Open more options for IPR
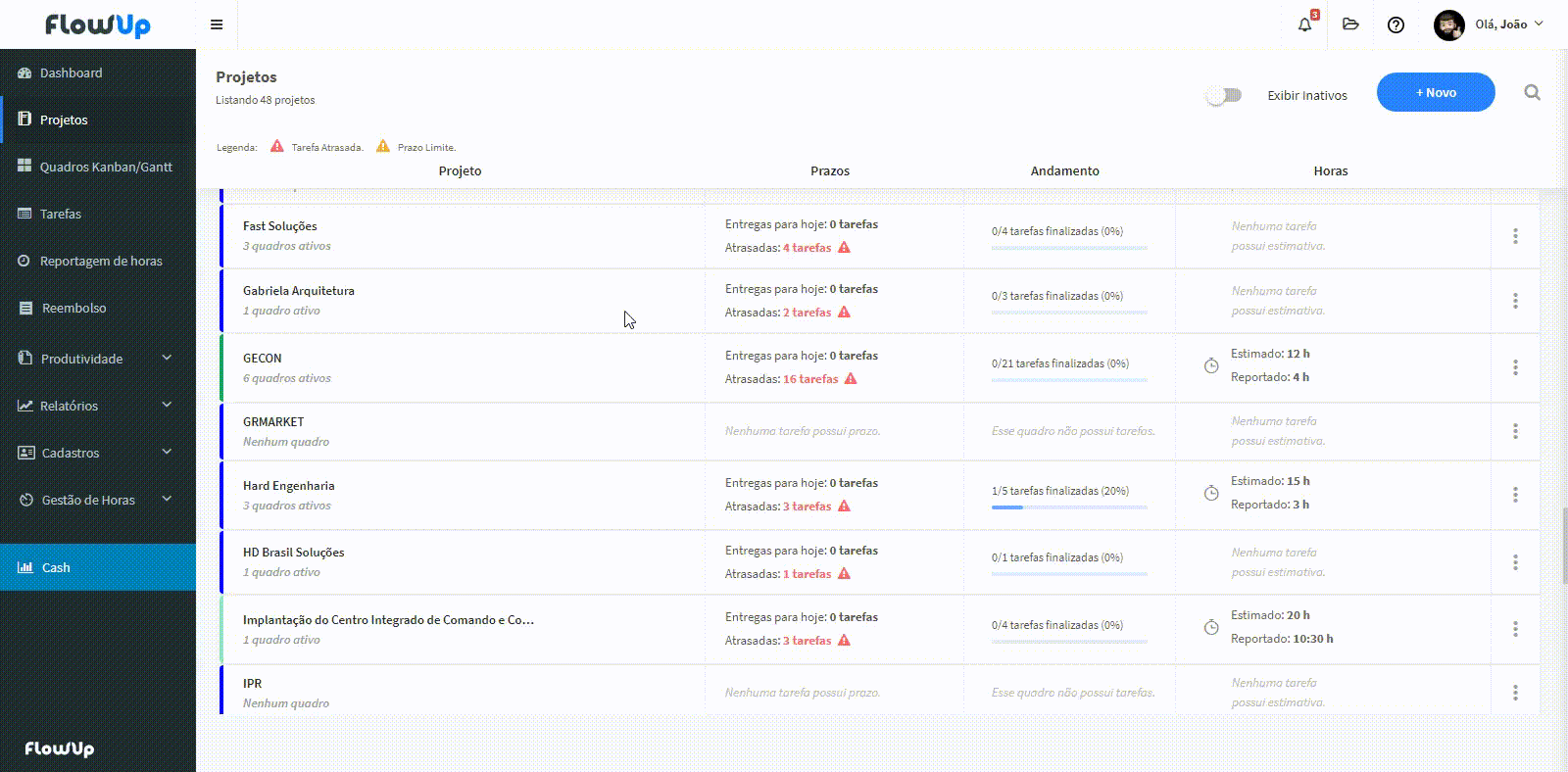This screenshot has height=772, width=1568. click(x=1515, y=693)
